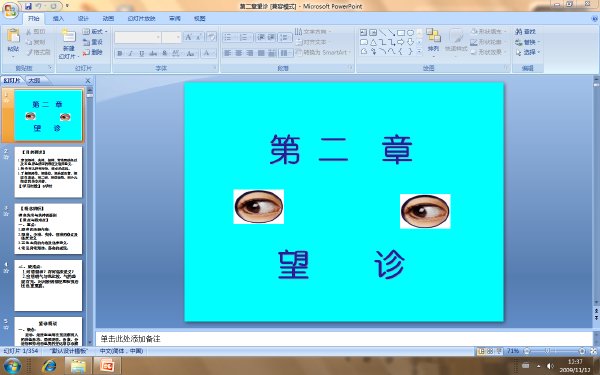Open the 审阅 (Review) ribbon tab
Image resolution: width=600 pixels, height=375 pixels.
(x=174, y=18)
